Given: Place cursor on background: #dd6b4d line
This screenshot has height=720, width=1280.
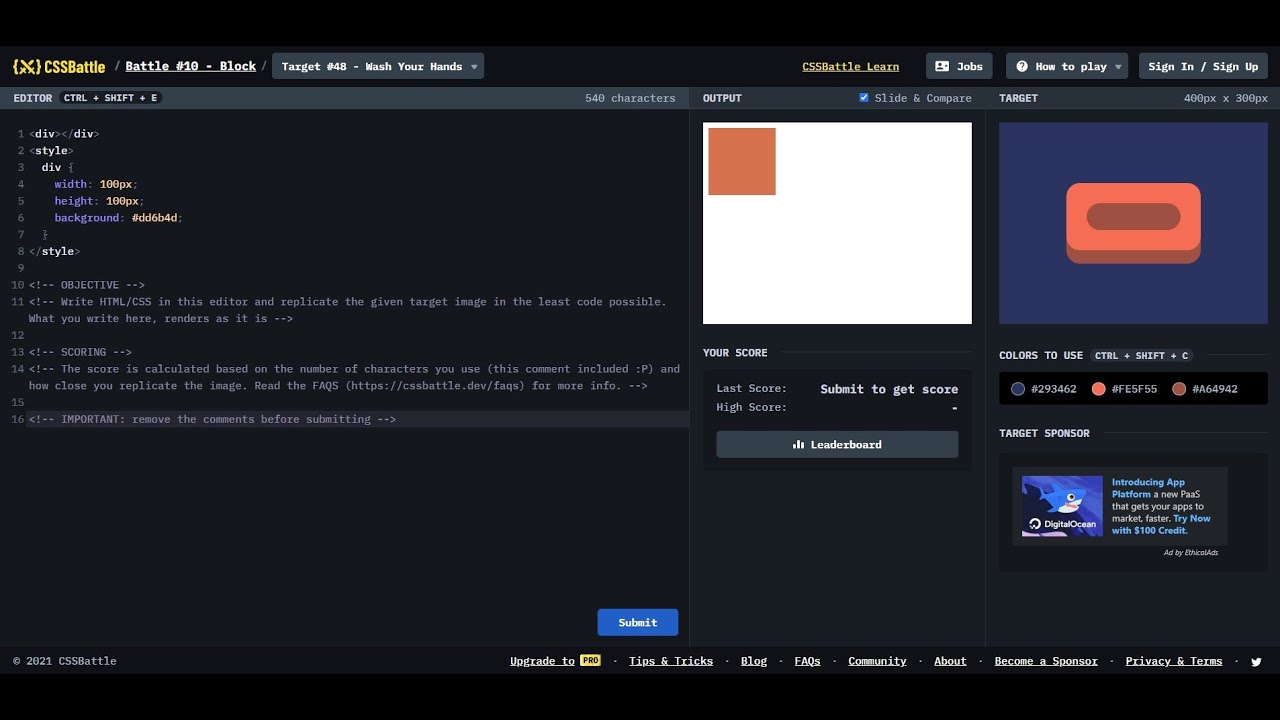Looking at the screenshot, I should point(118,218).
